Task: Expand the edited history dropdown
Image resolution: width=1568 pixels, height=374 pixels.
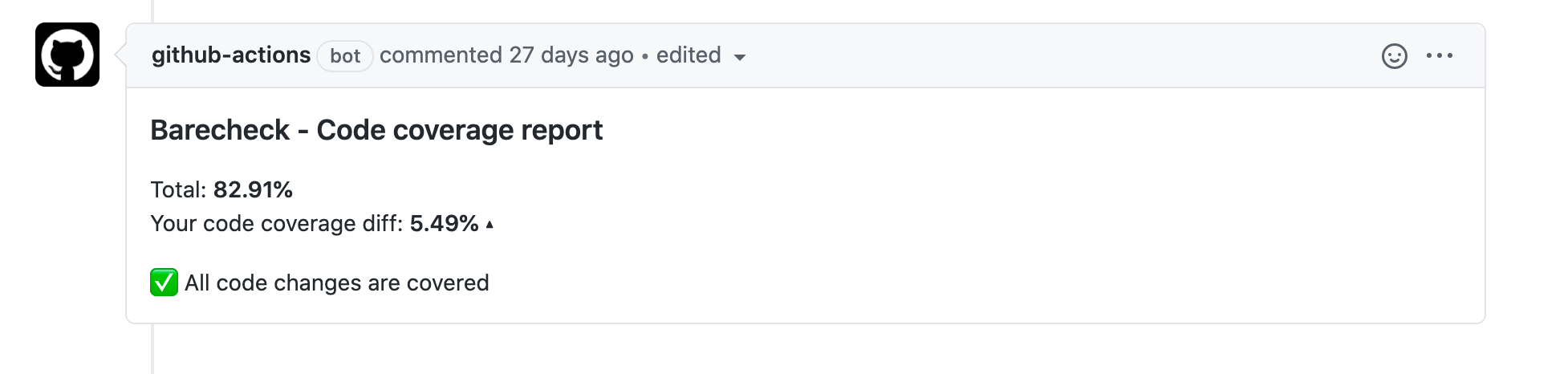Action: pos(689,55)
